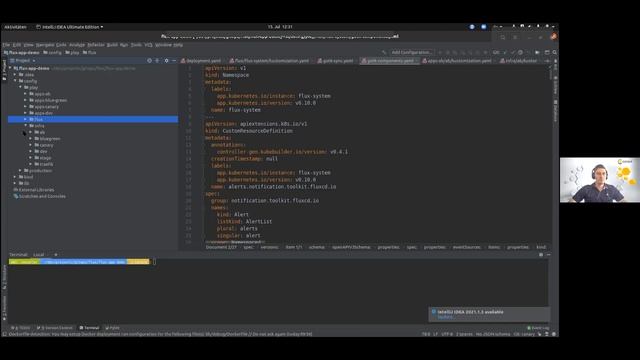Open the Project side tab on left edge
The width and height of the screenshot is (640, 360).
tap(4, 70)
